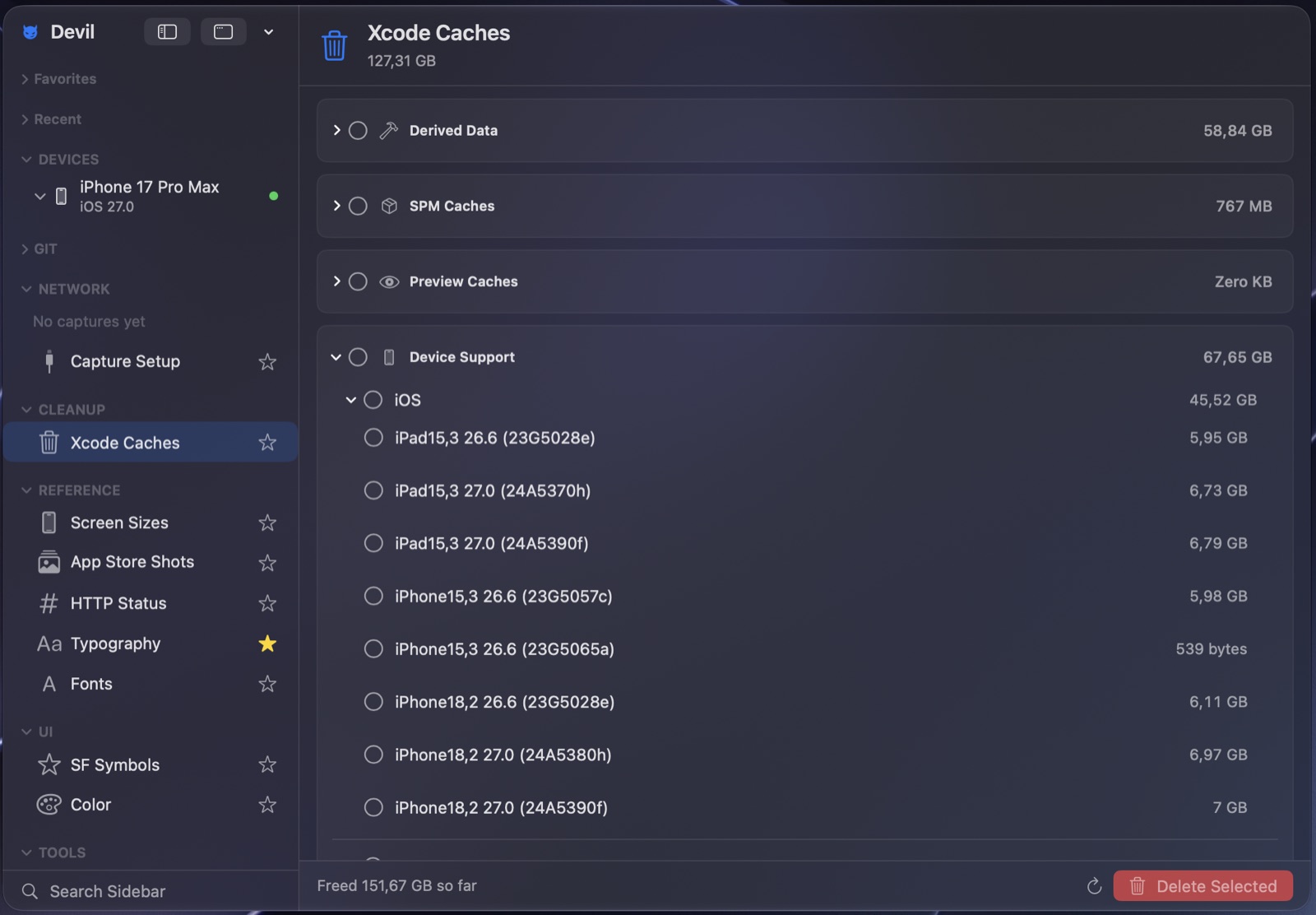The width and height of the screenshot is (1316, 915).
Task: Open Capture Setup under Network
Action: pyautogui.click(x=125, y=361)
